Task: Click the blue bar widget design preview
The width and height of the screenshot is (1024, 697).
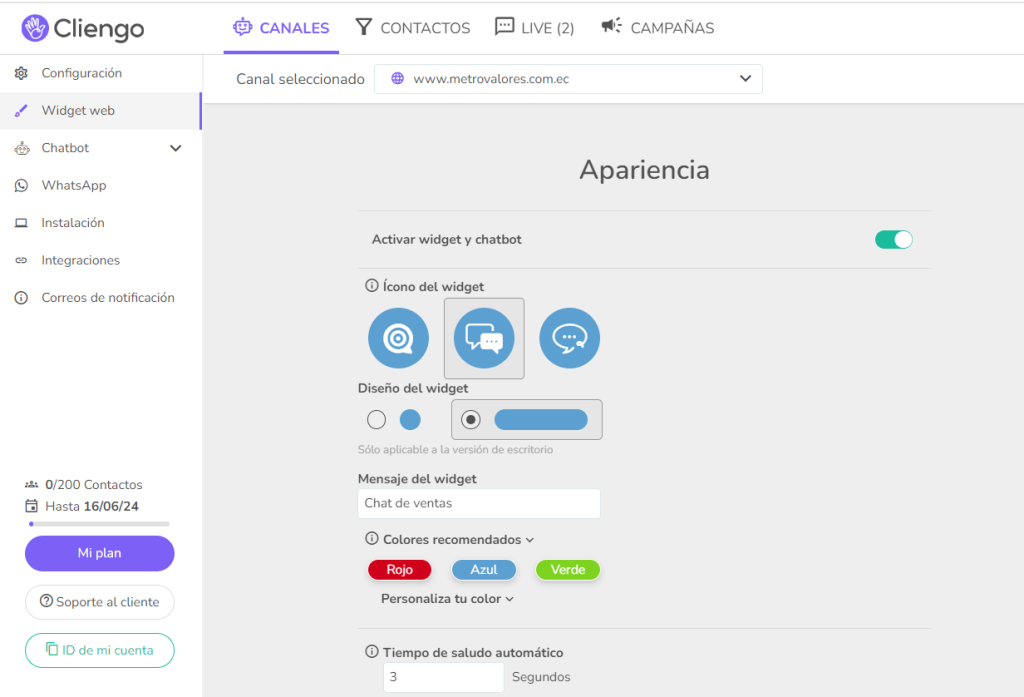Action: [x=541, y=419]
